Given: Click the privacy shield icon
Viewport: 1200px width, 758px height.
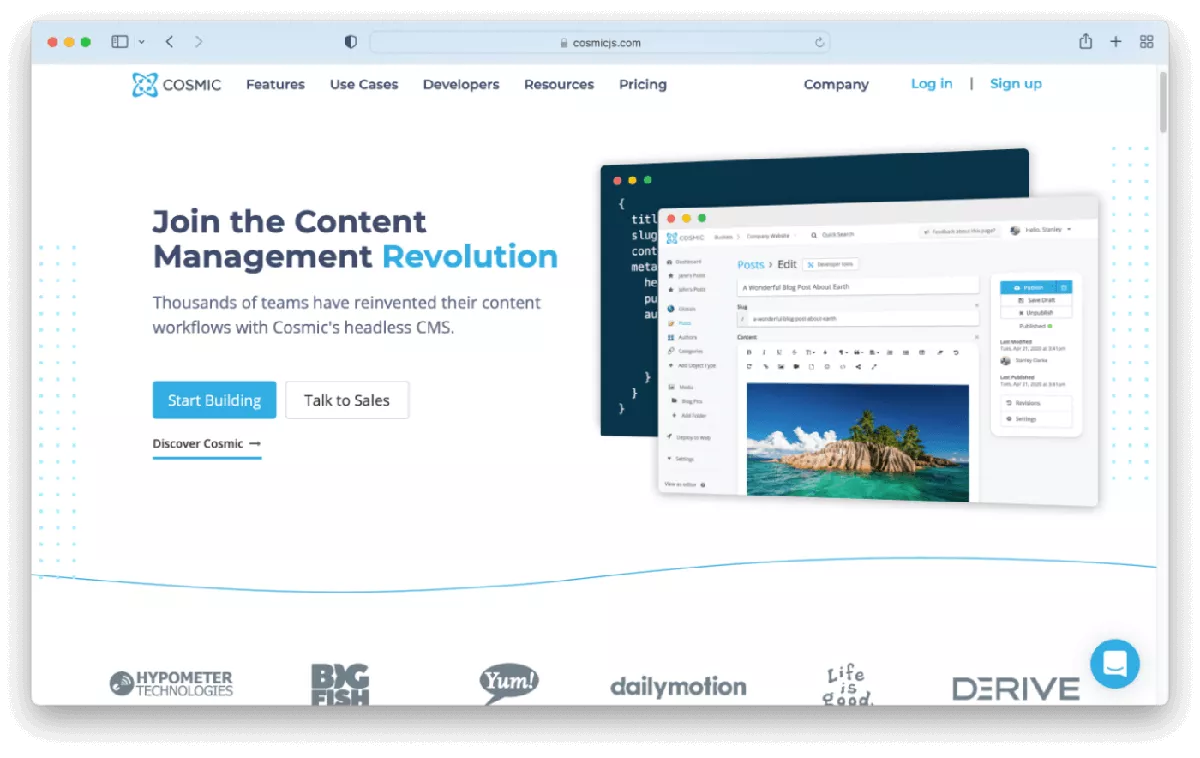Looking at the screenshot, I should (350, 42).
